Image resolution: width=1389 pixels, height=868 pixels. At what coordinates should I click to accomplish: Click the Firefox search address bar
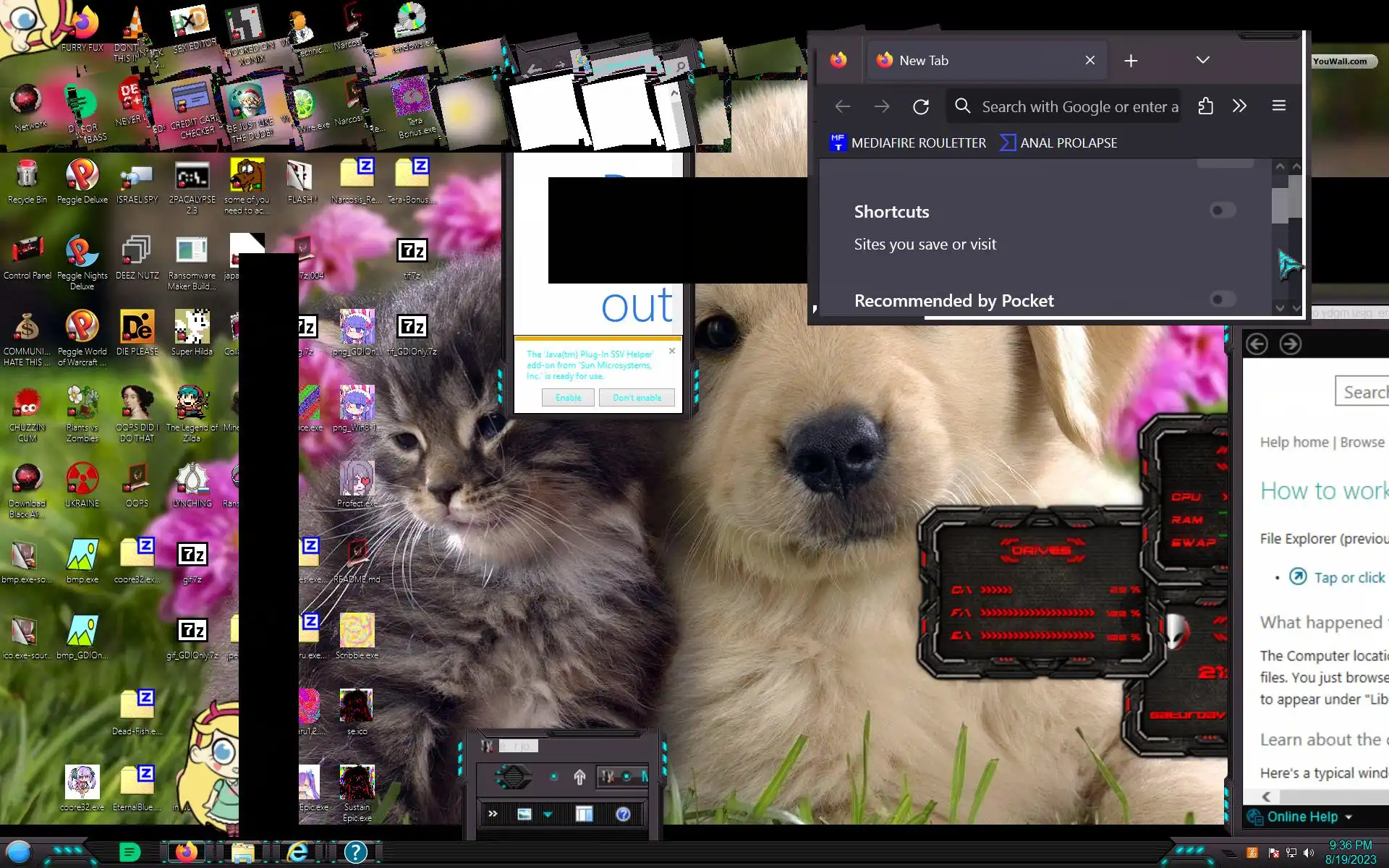click(x=1071, y=107)
